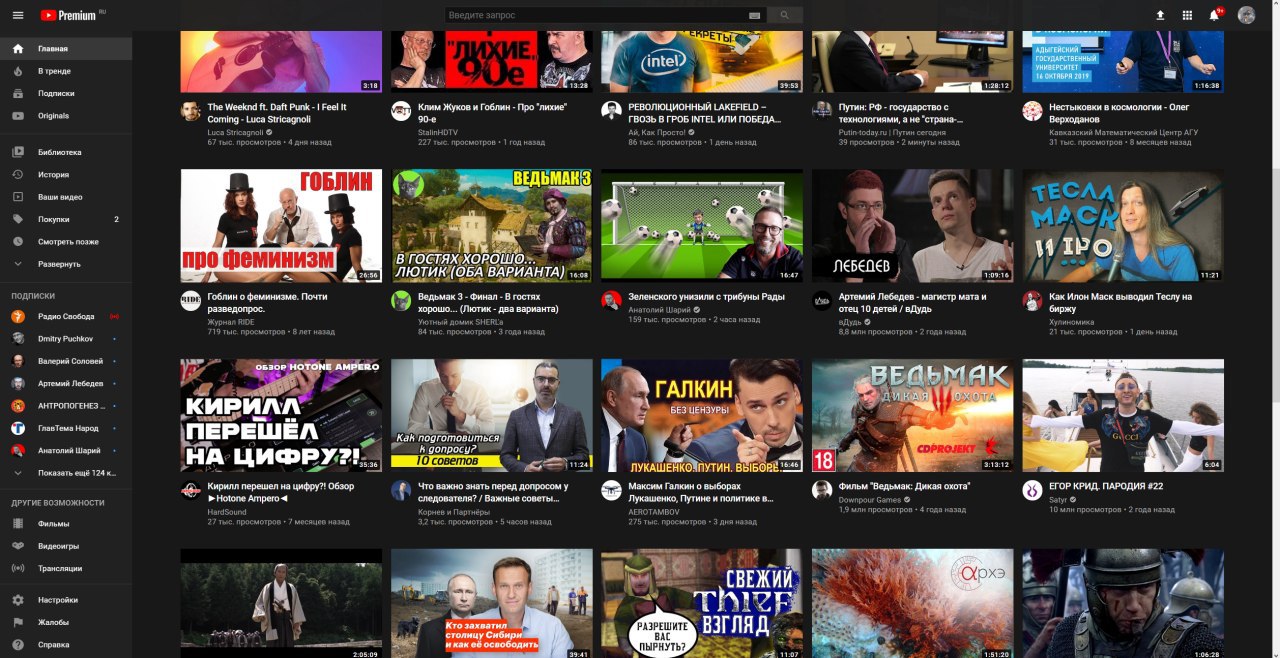This screenshot has height=658, width=1280.
Task: Open Справка help
Action: 66,645
